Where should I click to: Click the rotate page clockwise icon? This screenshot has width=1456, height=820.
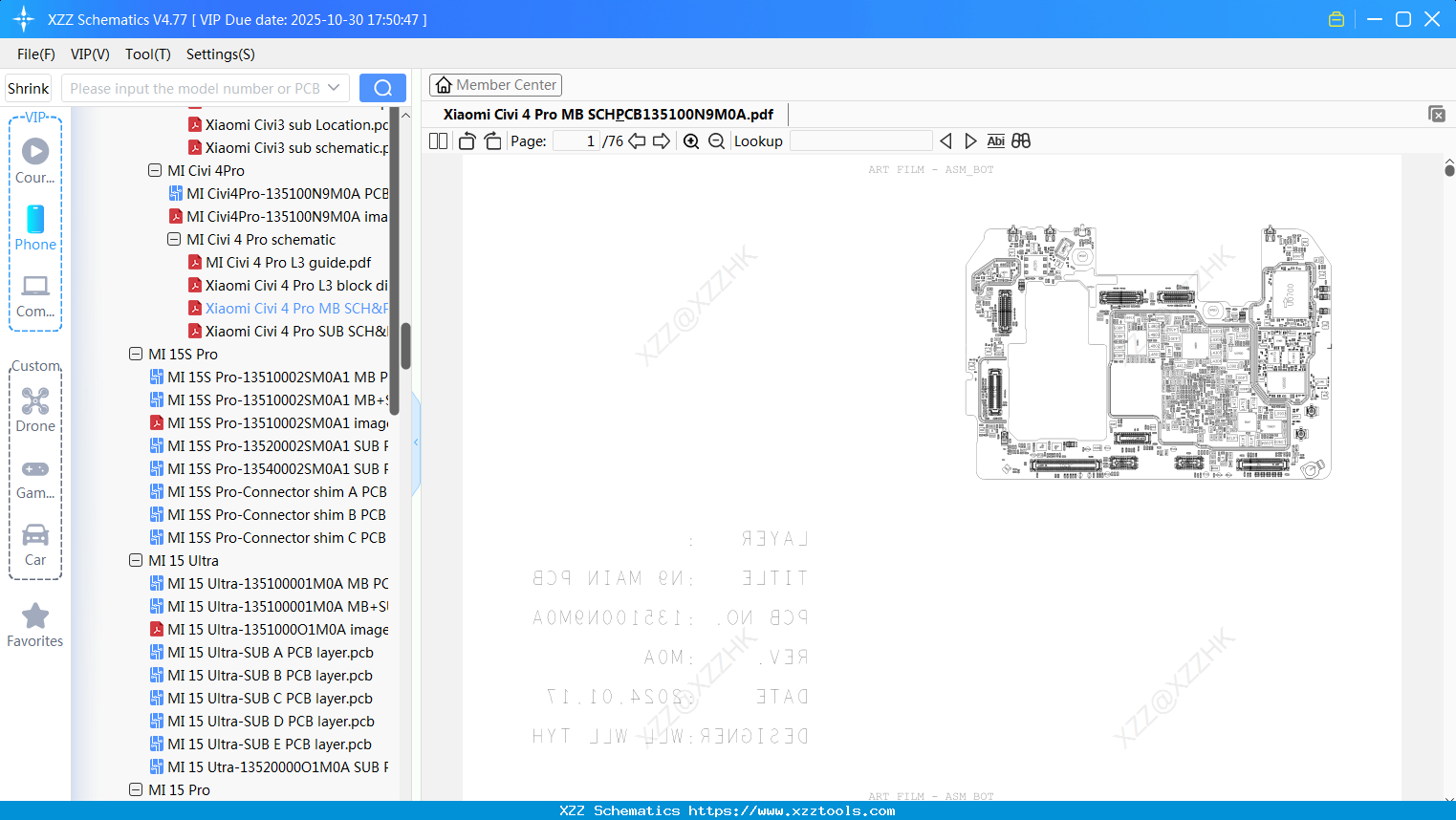point(491,140)
